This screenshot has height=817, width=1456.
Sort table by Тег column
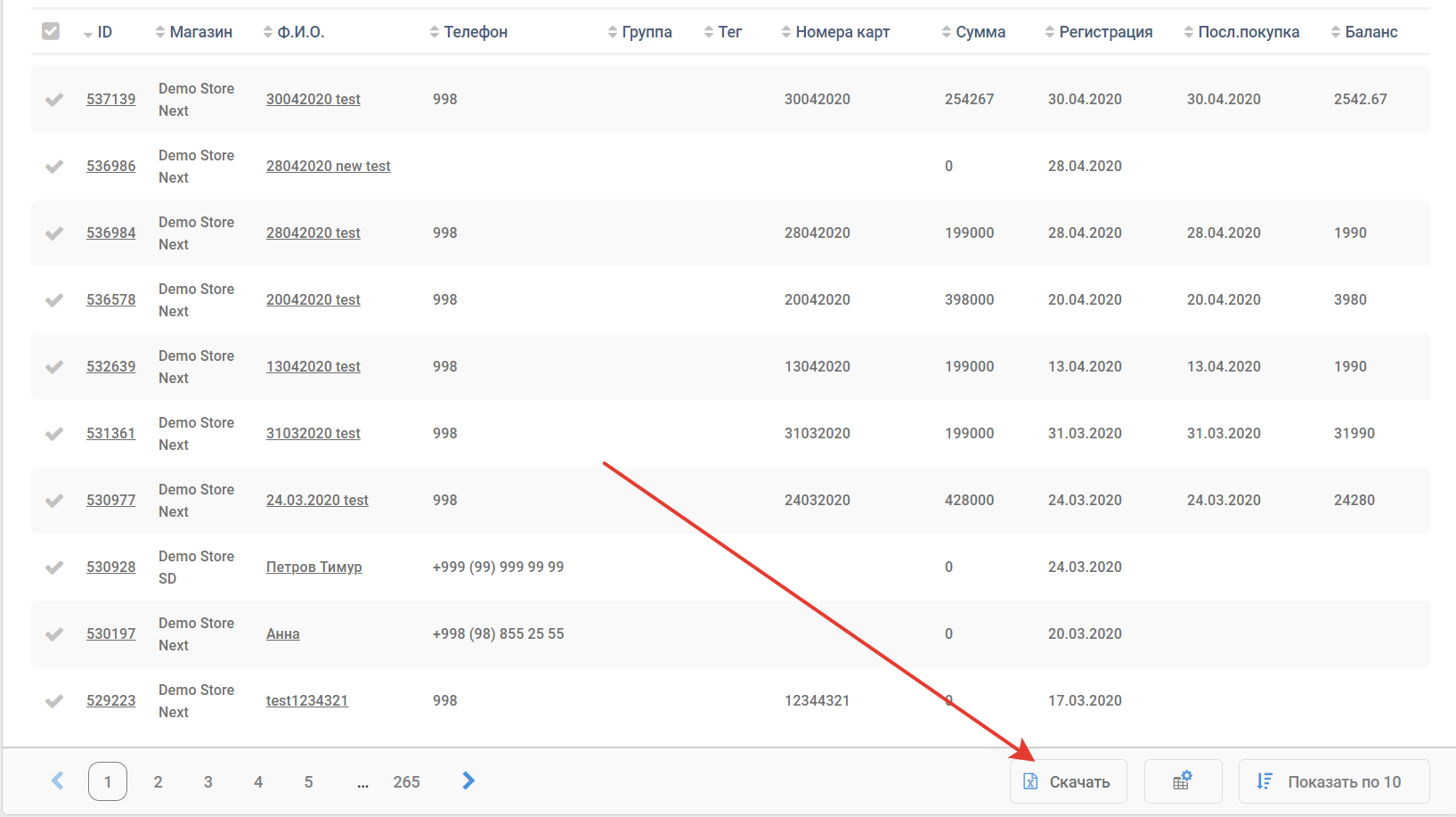723,32
